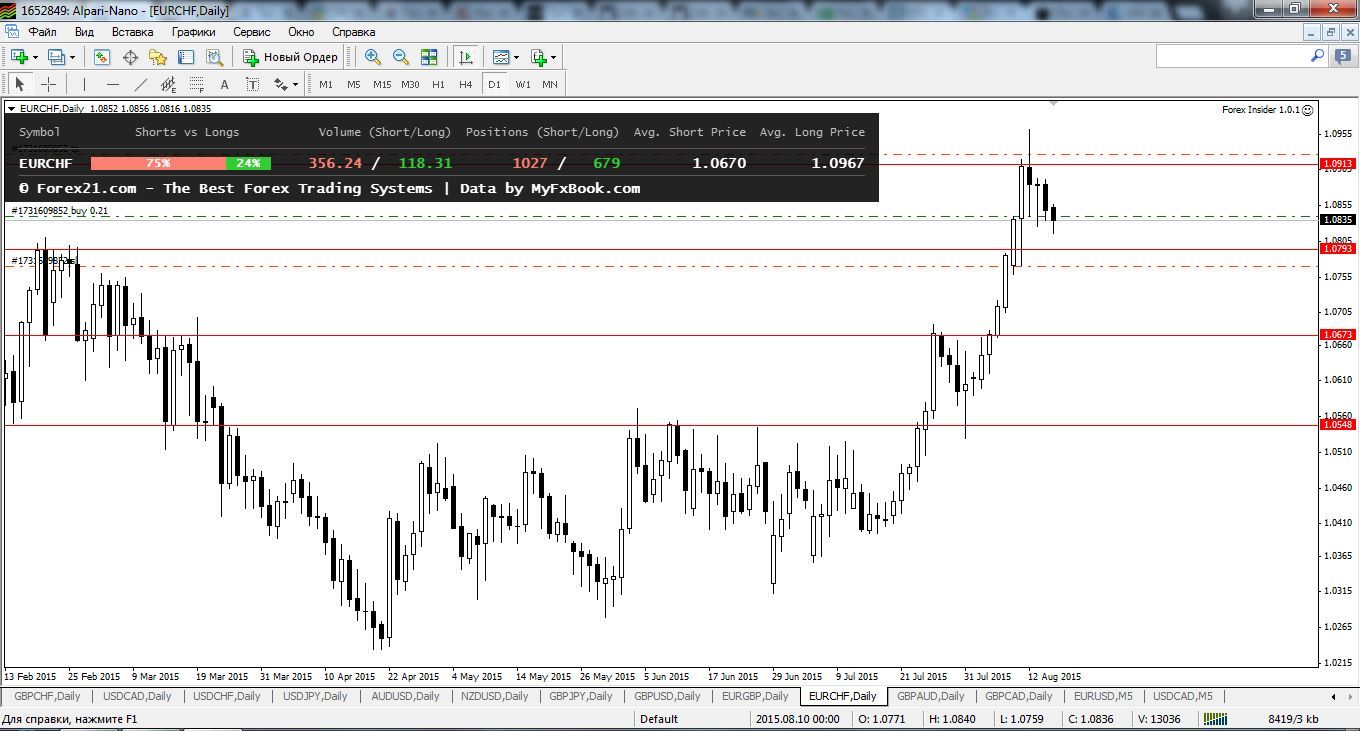The width and height of the screenshot is (1360, 731).
Task: Open the Графики menu
Action: pyautogui.click(x=193, y=32)
